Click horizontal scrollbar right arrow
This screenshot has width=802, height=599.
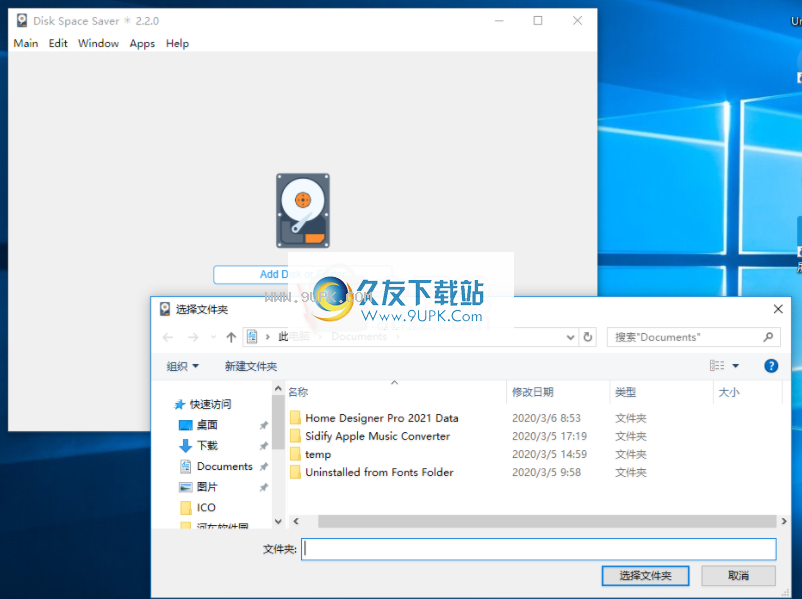pyautogui.click(x=784, y=521)
